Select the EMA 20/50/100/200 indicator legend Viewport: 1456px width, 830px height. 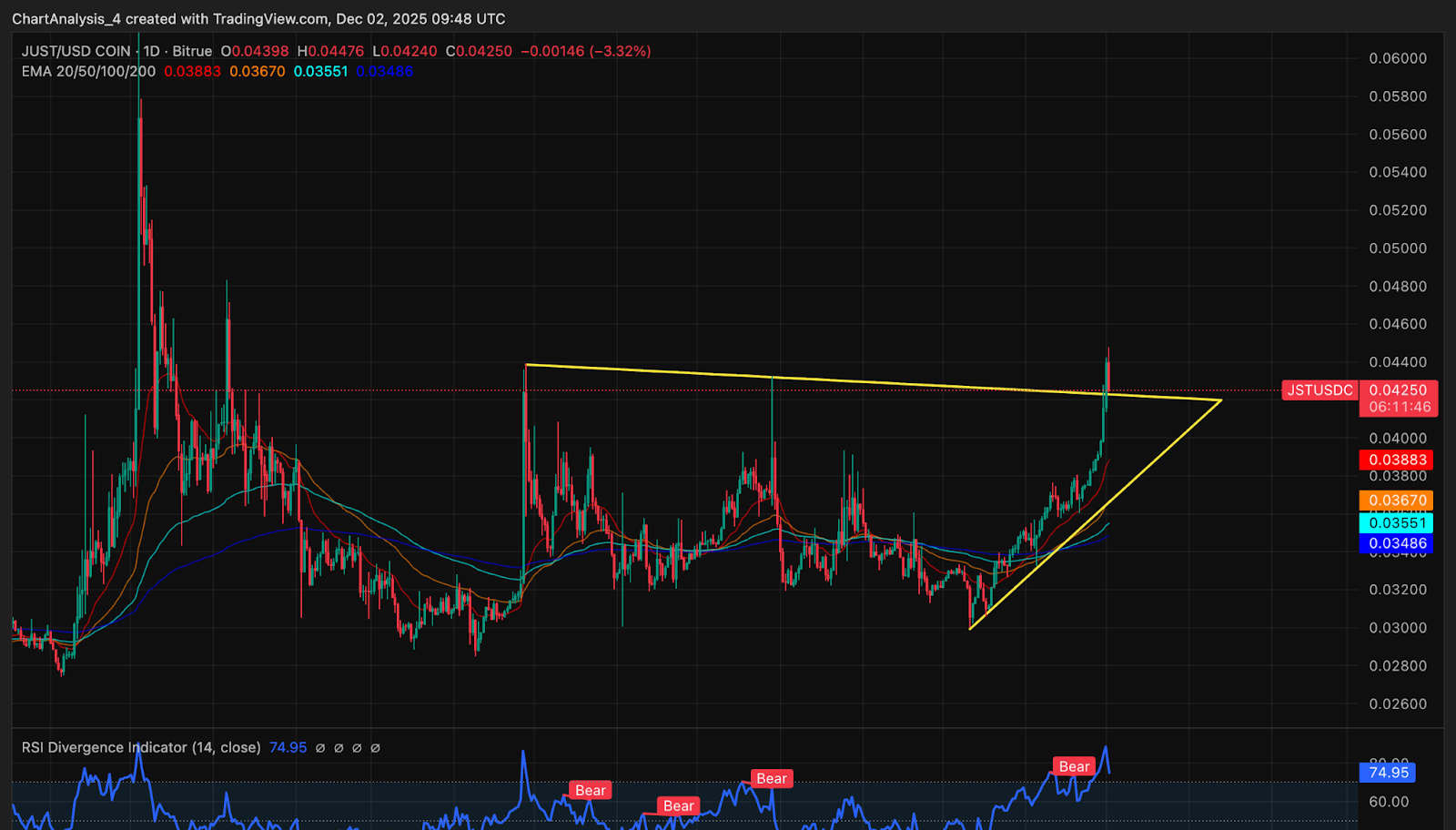click(88, 71)
